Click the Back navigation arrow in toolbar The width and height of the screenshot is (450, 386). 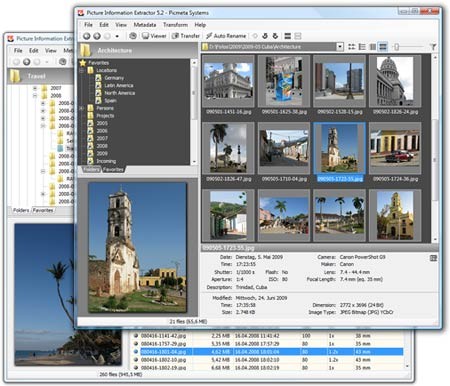pos(87,36)
